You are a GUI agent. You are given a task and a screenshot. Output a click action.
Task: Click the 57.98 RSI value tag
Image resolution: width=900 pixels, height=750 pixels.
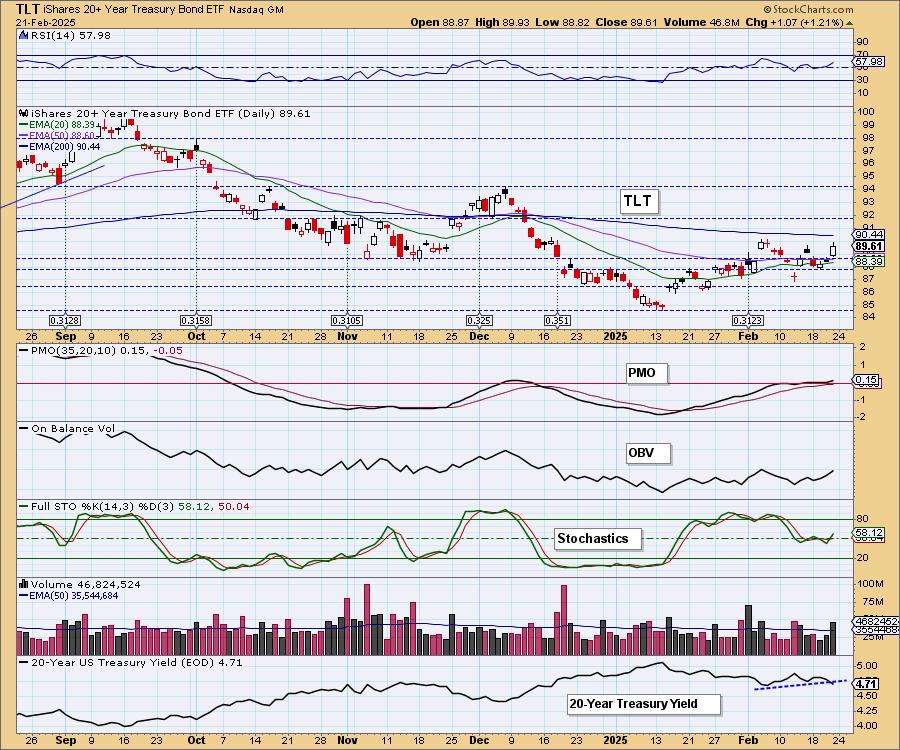click(x=869, y=61)
